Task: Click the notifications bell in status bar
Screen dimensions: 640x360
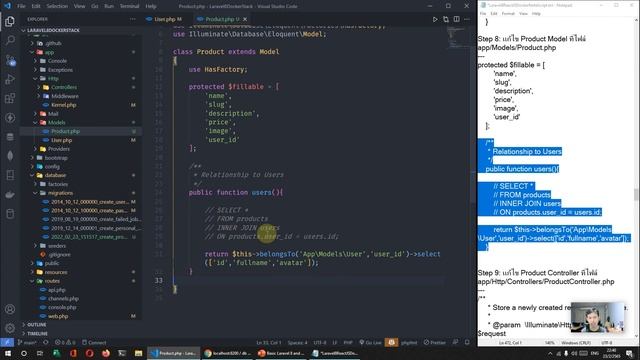Action: [467, 342]
